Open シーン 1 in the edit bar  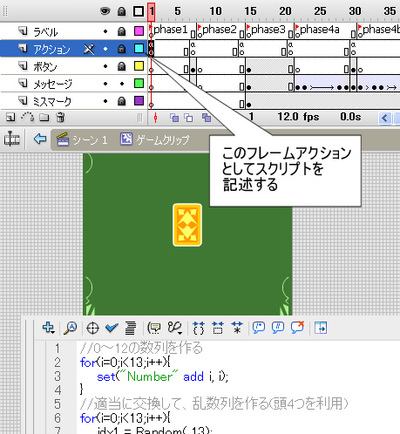coord(82,140)
